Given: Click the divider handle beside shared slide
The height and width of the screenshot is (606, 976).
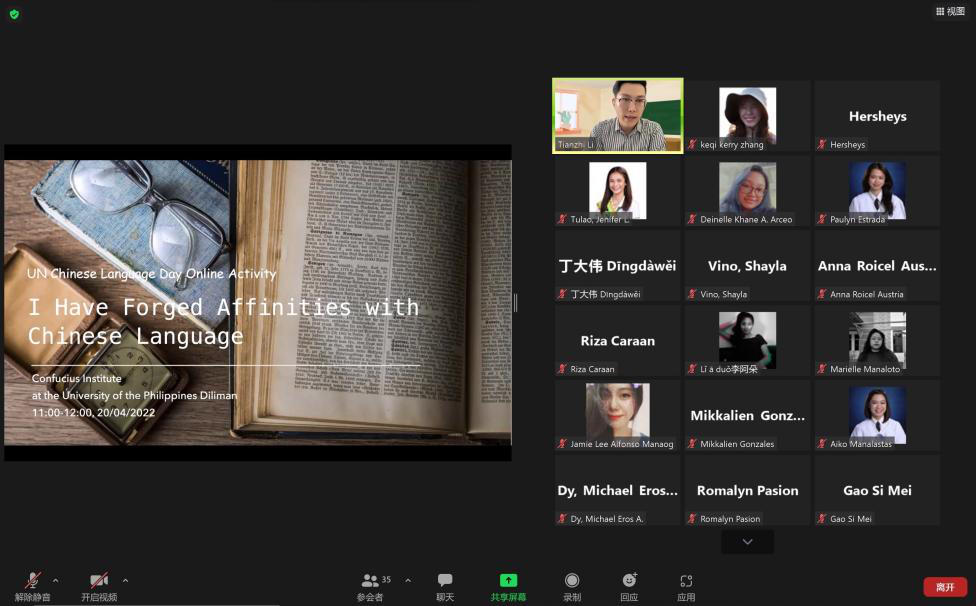Looking at the screenshot, I should click(x=516, y=302).
